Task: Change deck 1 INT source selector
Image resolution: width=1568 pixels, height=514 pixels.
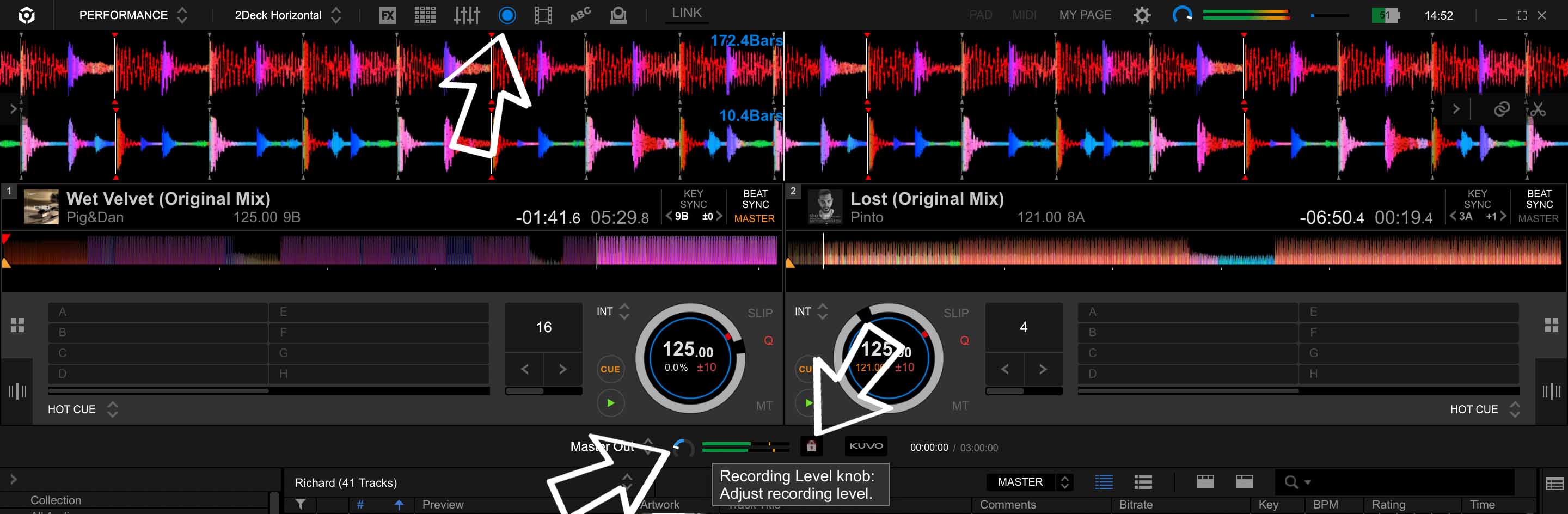Action: pyautogui.click(x=613, y=312)
